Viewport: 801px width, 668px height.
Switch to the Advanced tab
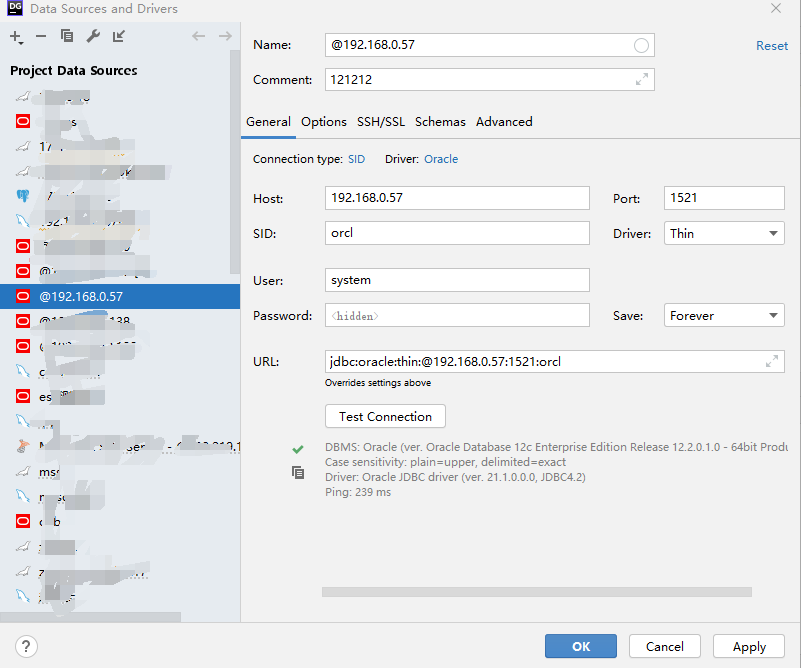point(504,122)
